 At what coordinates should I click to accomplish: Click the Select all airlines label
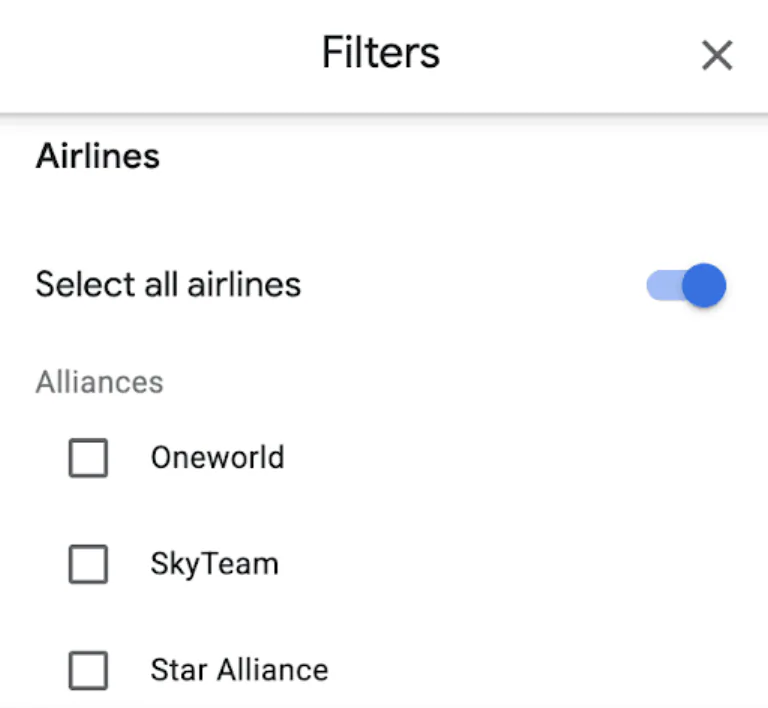[x=168, y=285]
